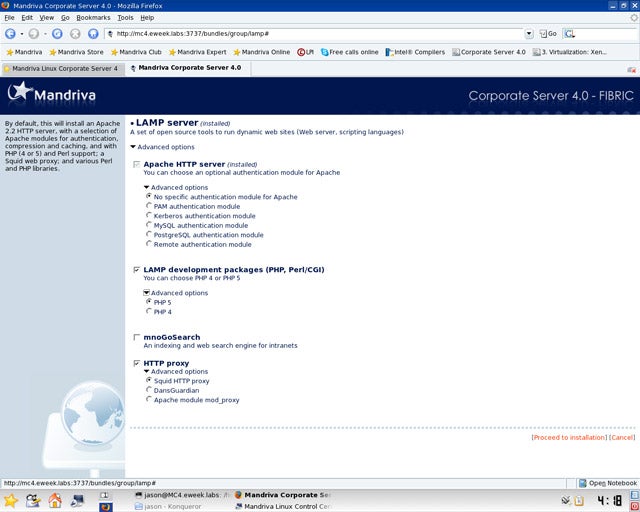The height and width of the screenshot is (512, 640).
Task: Click the Google search input field
Action: point(607,34)
